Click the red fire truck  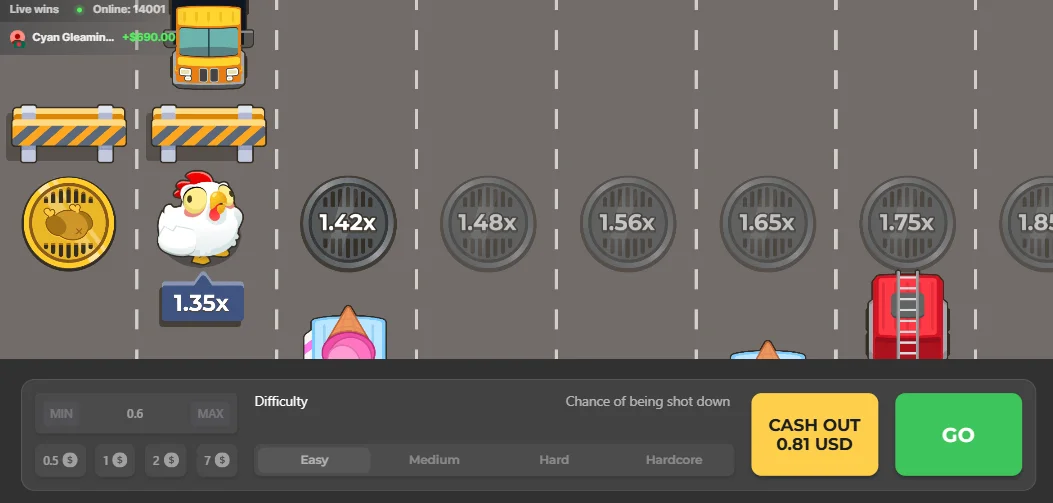coord(907,315)
